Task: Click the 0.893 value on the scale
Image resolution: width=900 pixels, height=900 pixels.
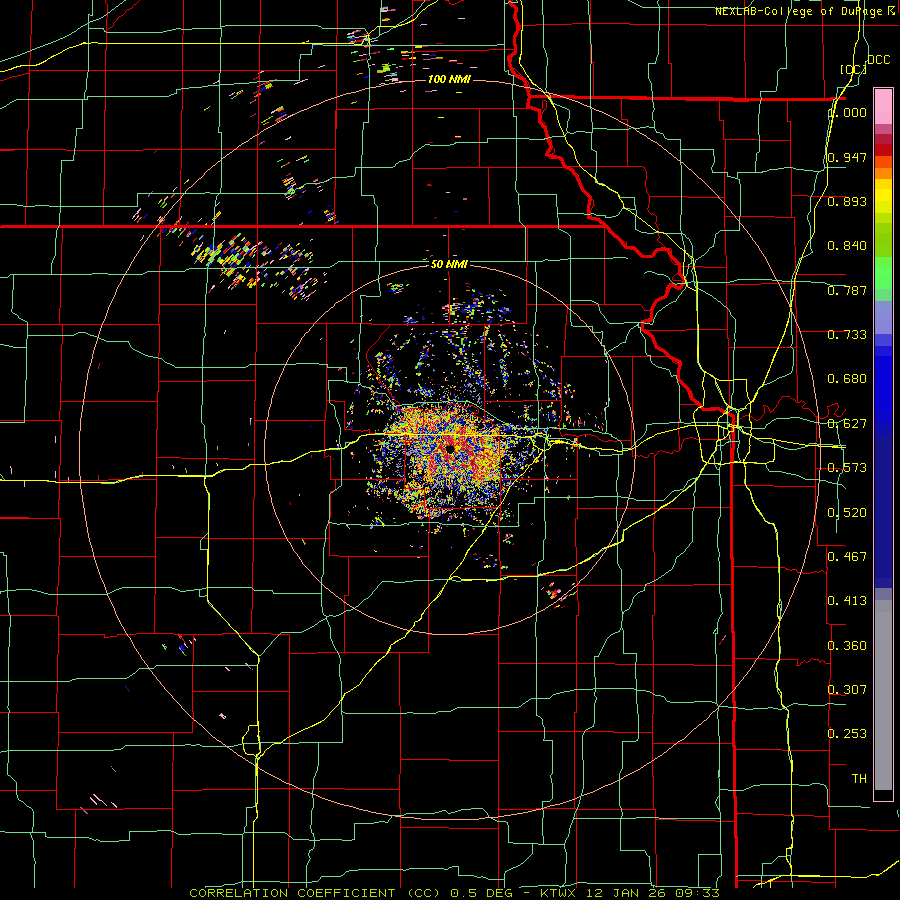Action: (847, 201)
